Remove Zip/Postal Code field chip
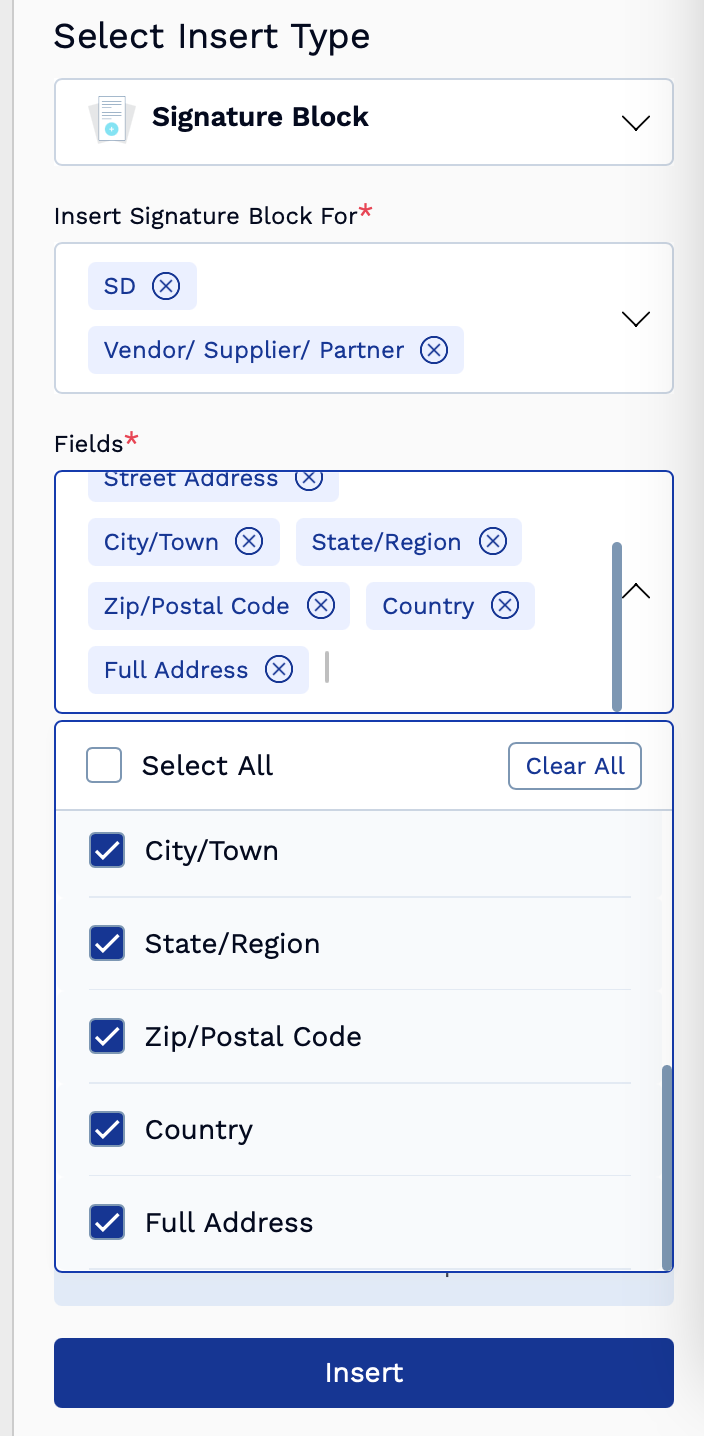The height and width of the screenshot is (1436, 704). 321,606
